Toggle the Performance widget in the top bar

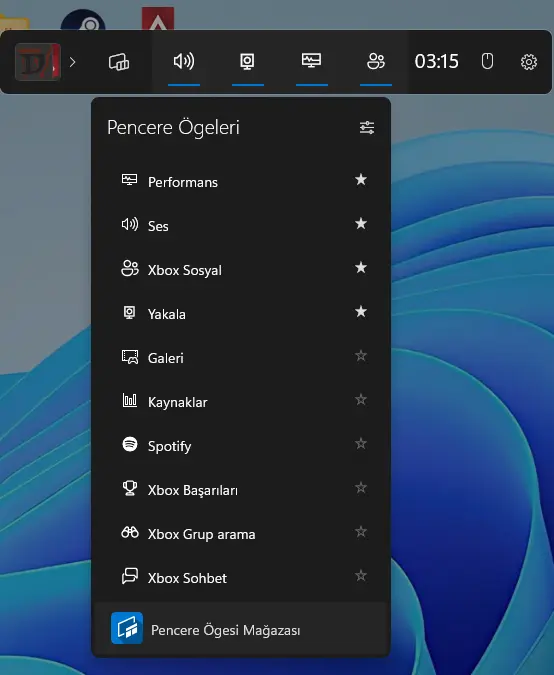(x=312, y=62)
